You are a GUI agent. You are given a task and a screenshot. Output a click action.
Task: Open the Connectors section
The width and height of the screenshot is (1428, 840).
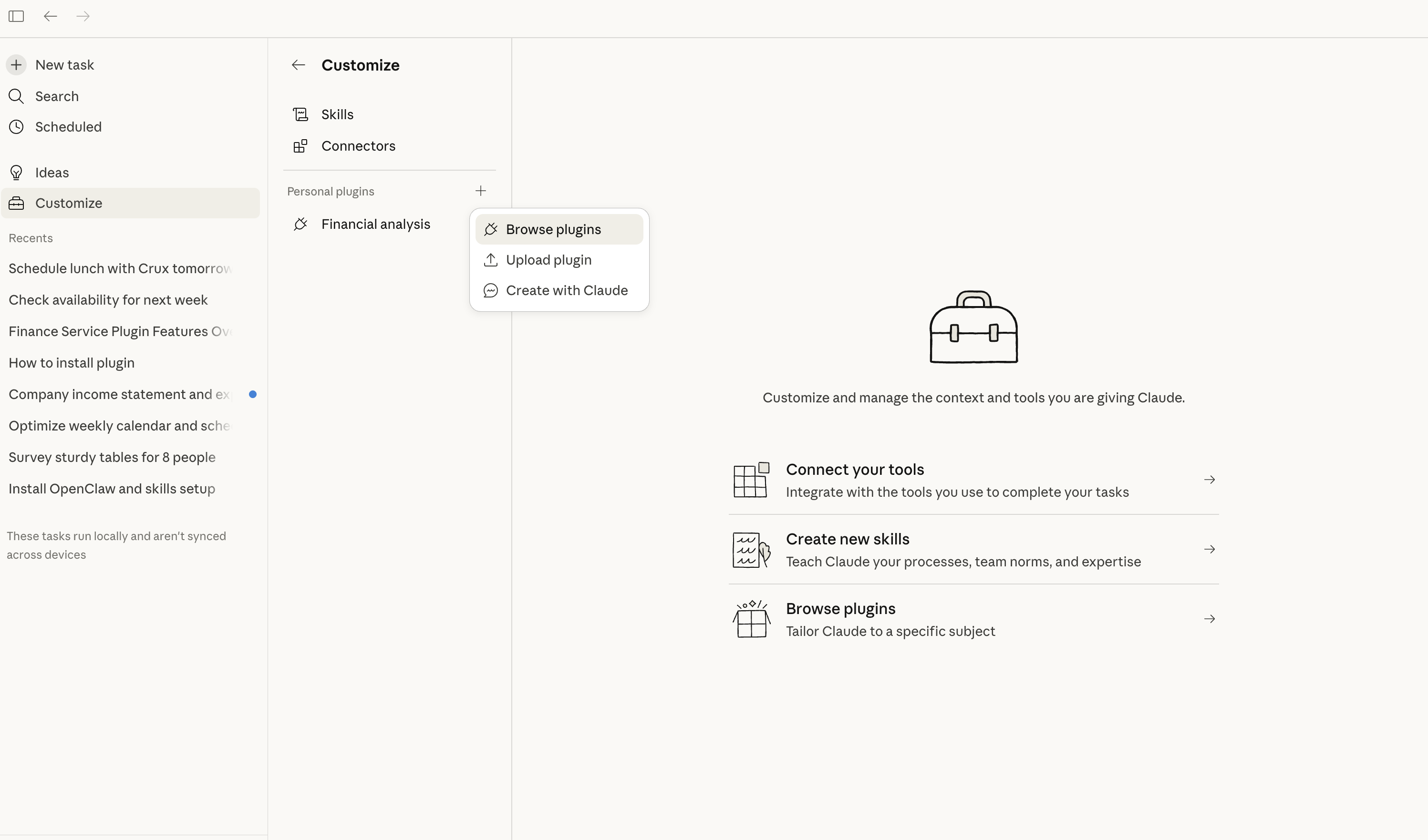click(358, 146)
